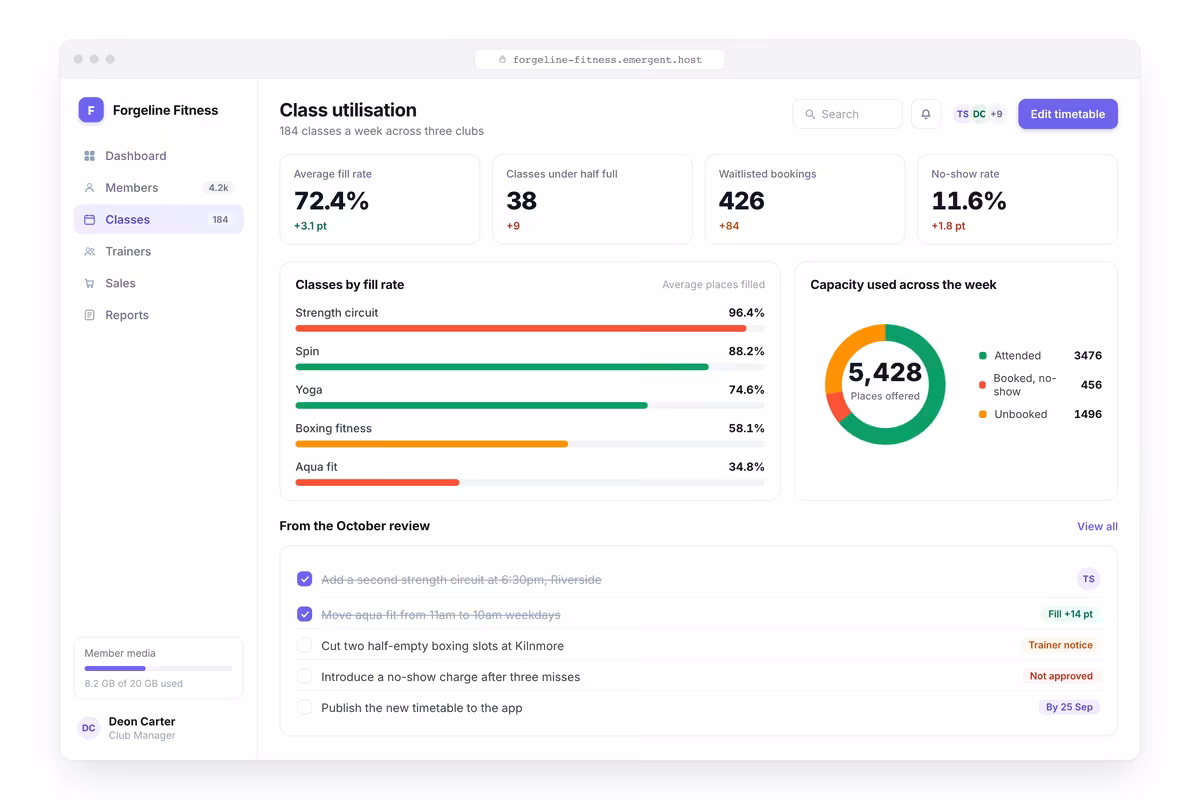The image size is (1200, 800).
Task: Click the Sales cart icon
Action: [x=89, y=283]
